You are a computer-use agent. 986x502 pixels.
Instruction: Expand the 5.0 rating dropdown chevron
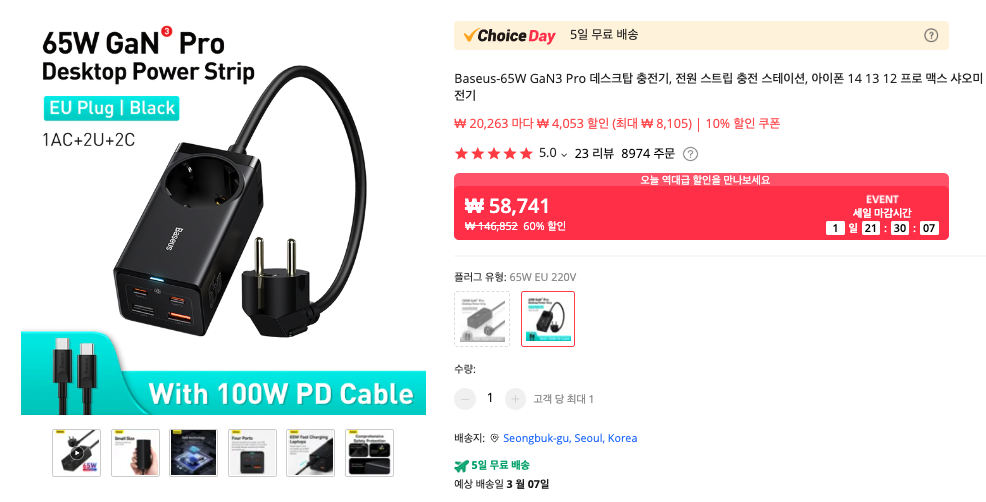pyautogui.click(x=564, y=154)
